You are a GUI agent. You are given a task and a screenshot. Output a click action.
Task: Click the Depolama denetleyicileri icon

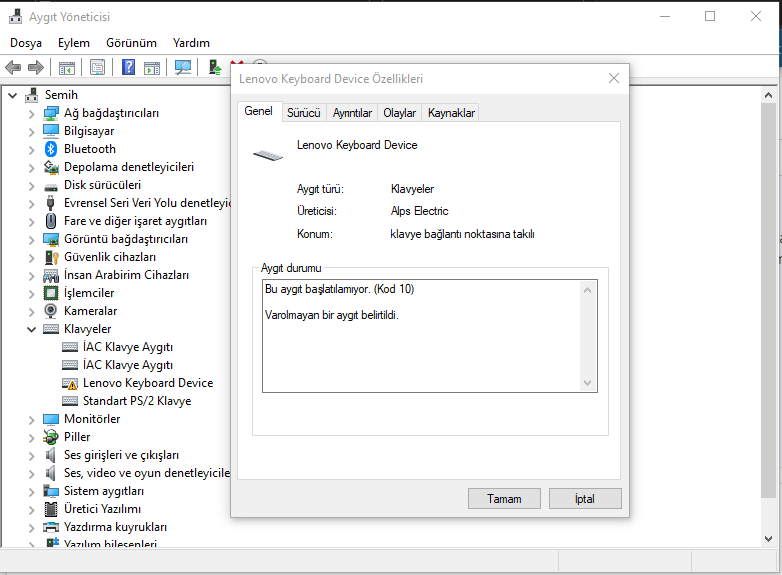click(x=51, y=167)
